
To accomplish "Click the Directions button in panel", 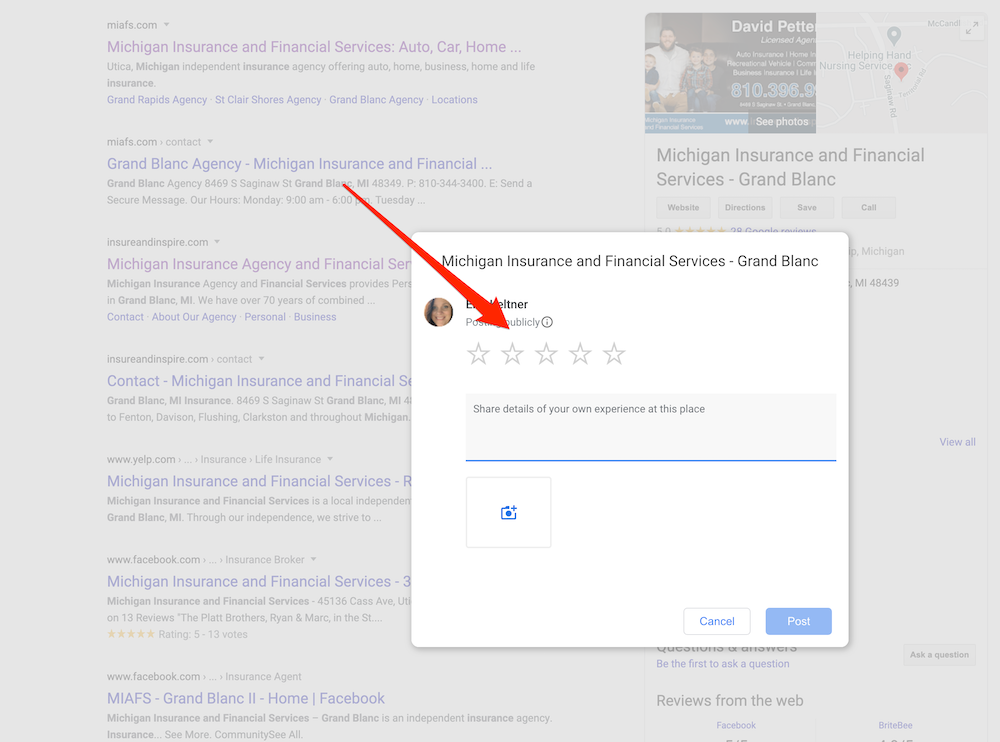I will tap(745, 207).
